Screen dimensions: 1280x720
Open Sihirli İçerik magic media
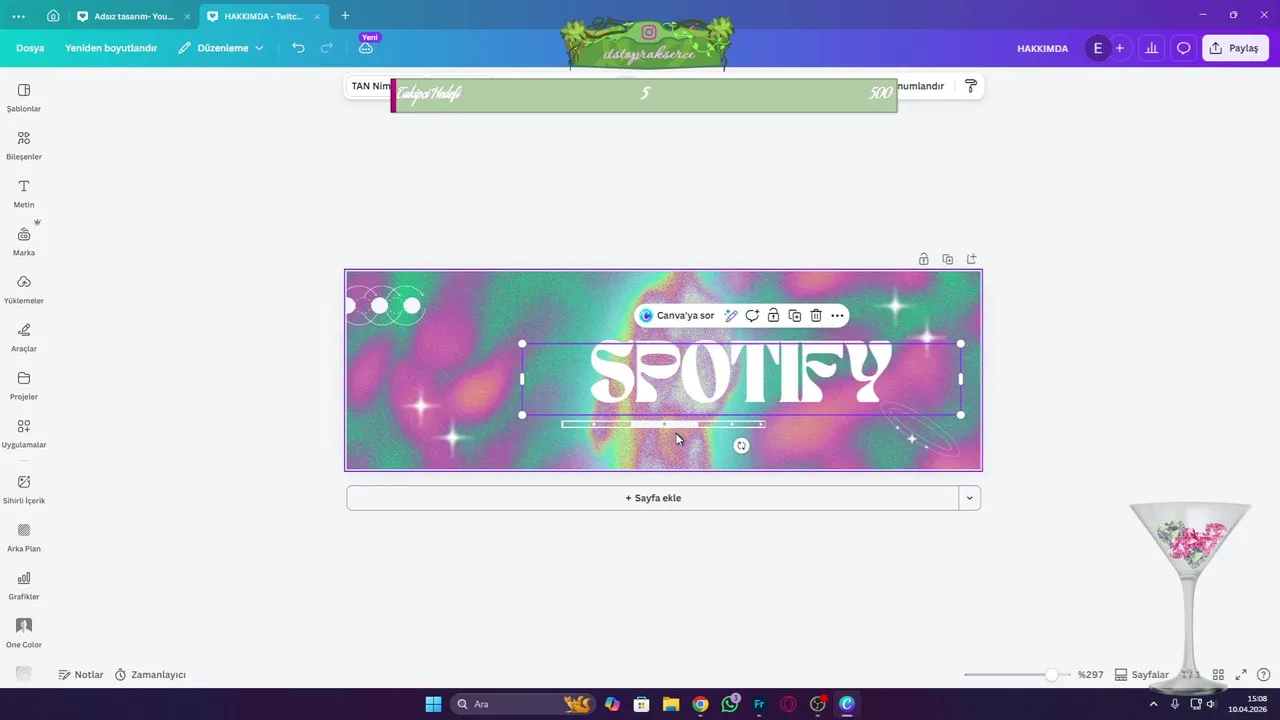click(24, 489)
